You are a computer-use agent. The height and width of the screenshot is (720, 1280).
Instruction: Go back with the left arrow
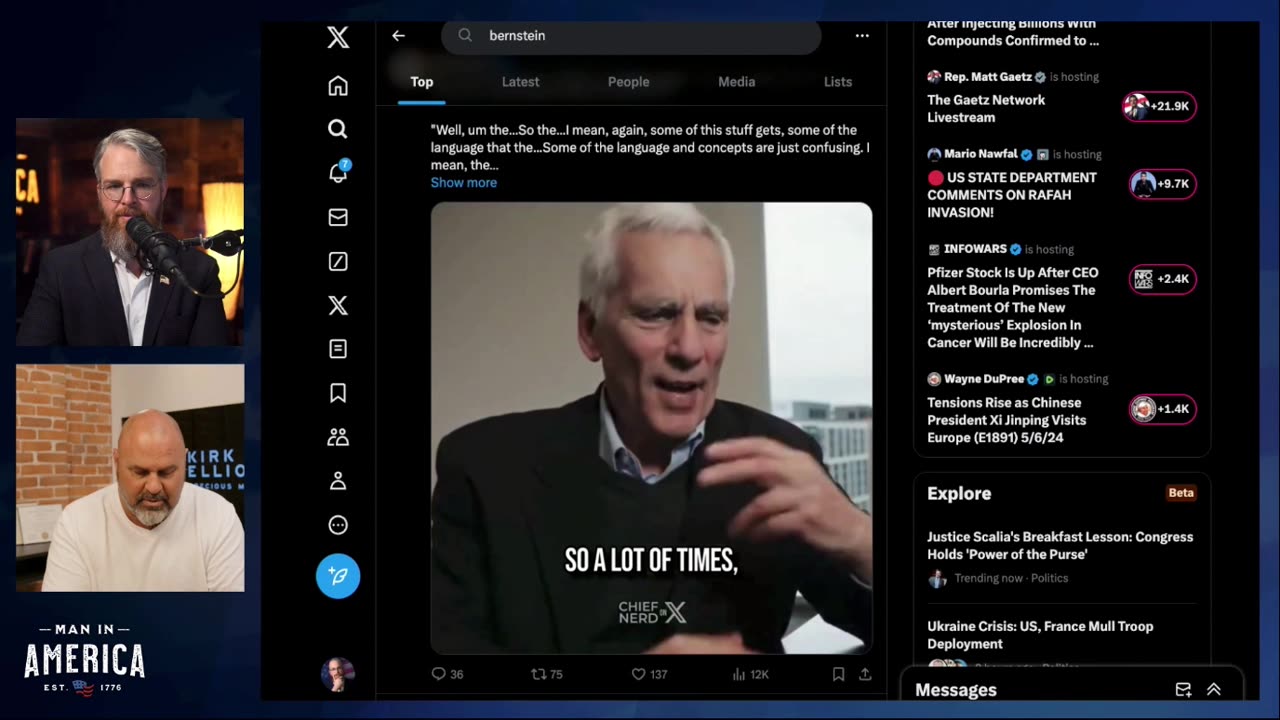point(398,36)
